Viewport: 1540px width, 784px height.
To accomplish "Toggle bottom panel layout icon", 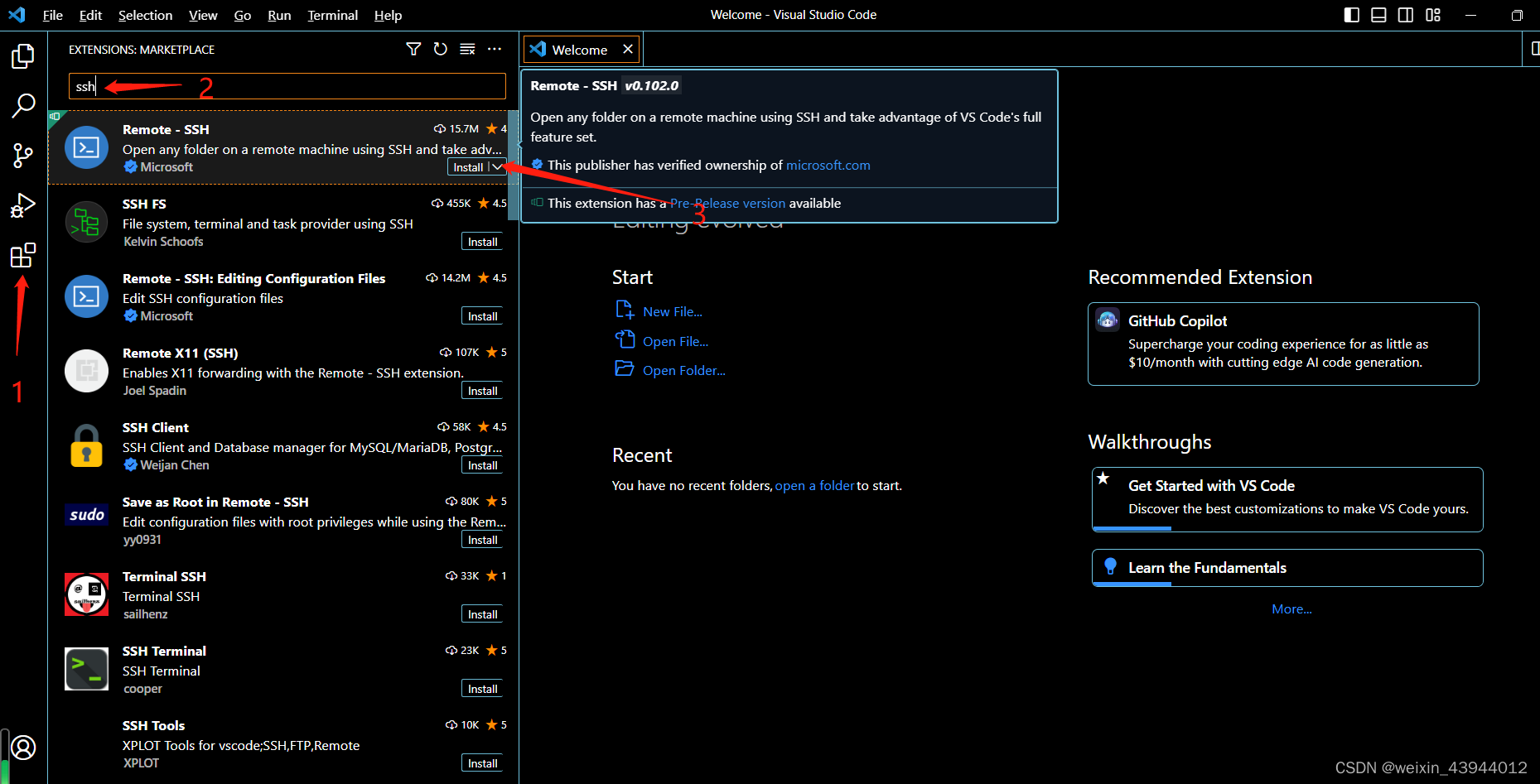I will pos(1378,15).
